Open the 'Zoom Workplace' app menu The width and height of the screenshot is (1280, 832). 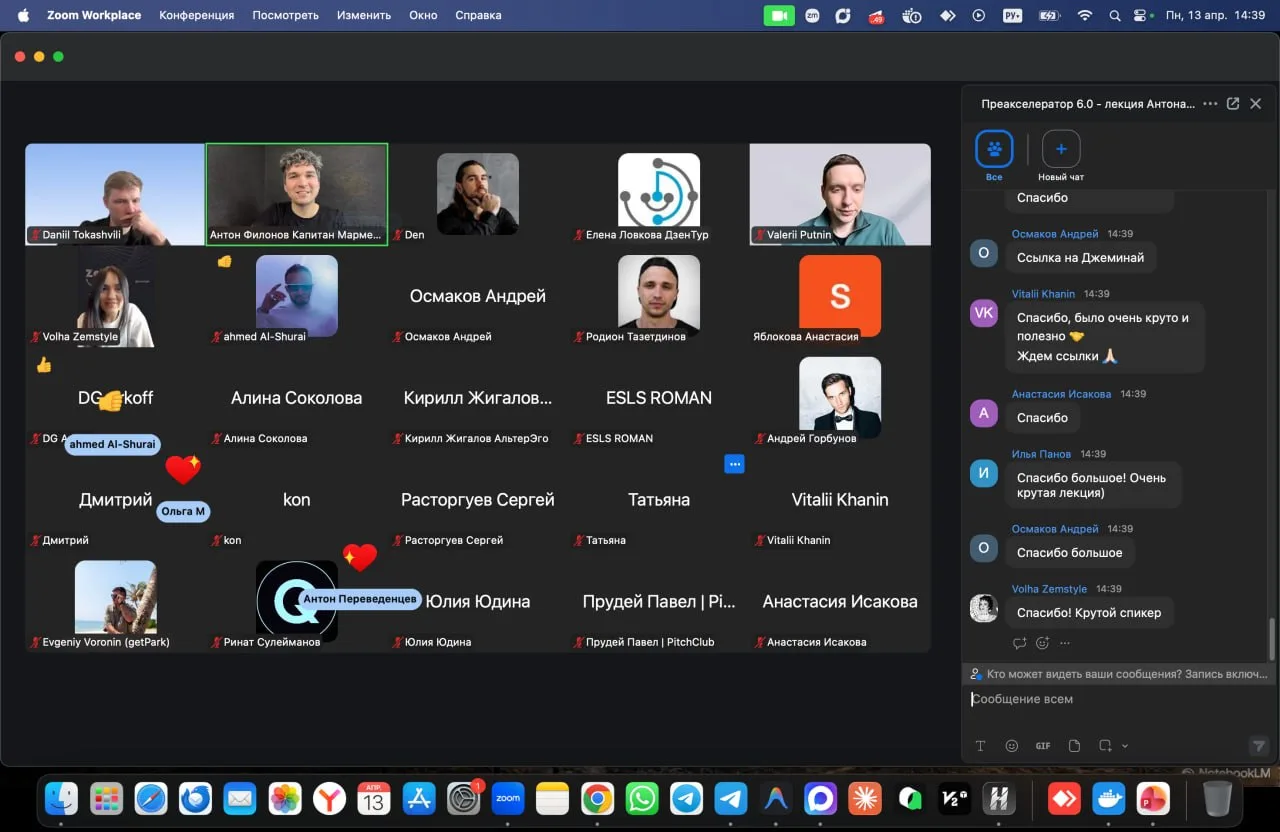(x=94, y=15)
